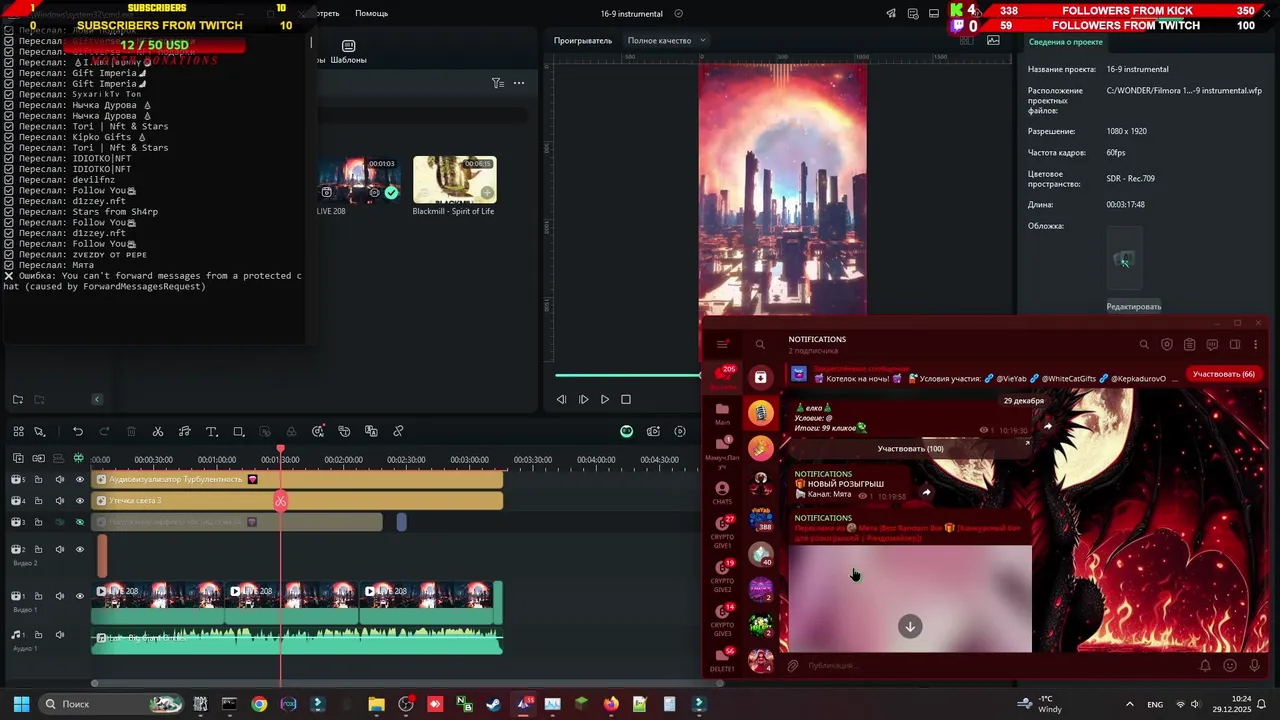The width and height of the screenshot is (1280, 720).
Task: Click the red playhead marker on timeline ruler
Action: pos(281,450)
